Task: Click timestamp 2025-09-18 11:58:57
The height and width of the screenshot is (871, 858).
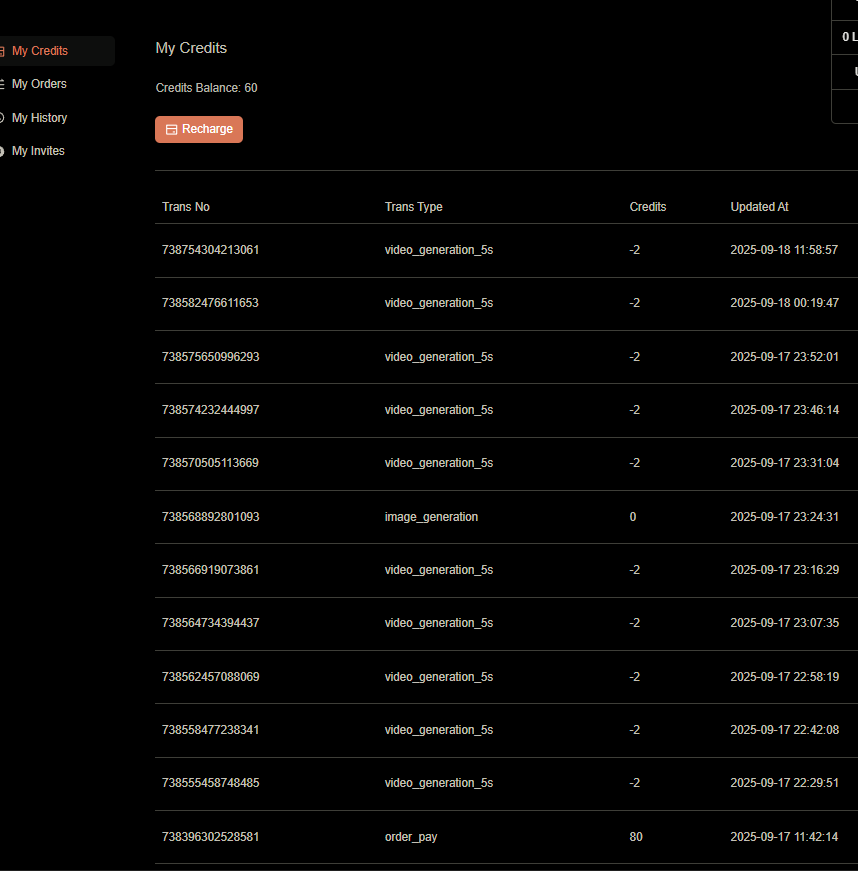Action: pos(784,250)
